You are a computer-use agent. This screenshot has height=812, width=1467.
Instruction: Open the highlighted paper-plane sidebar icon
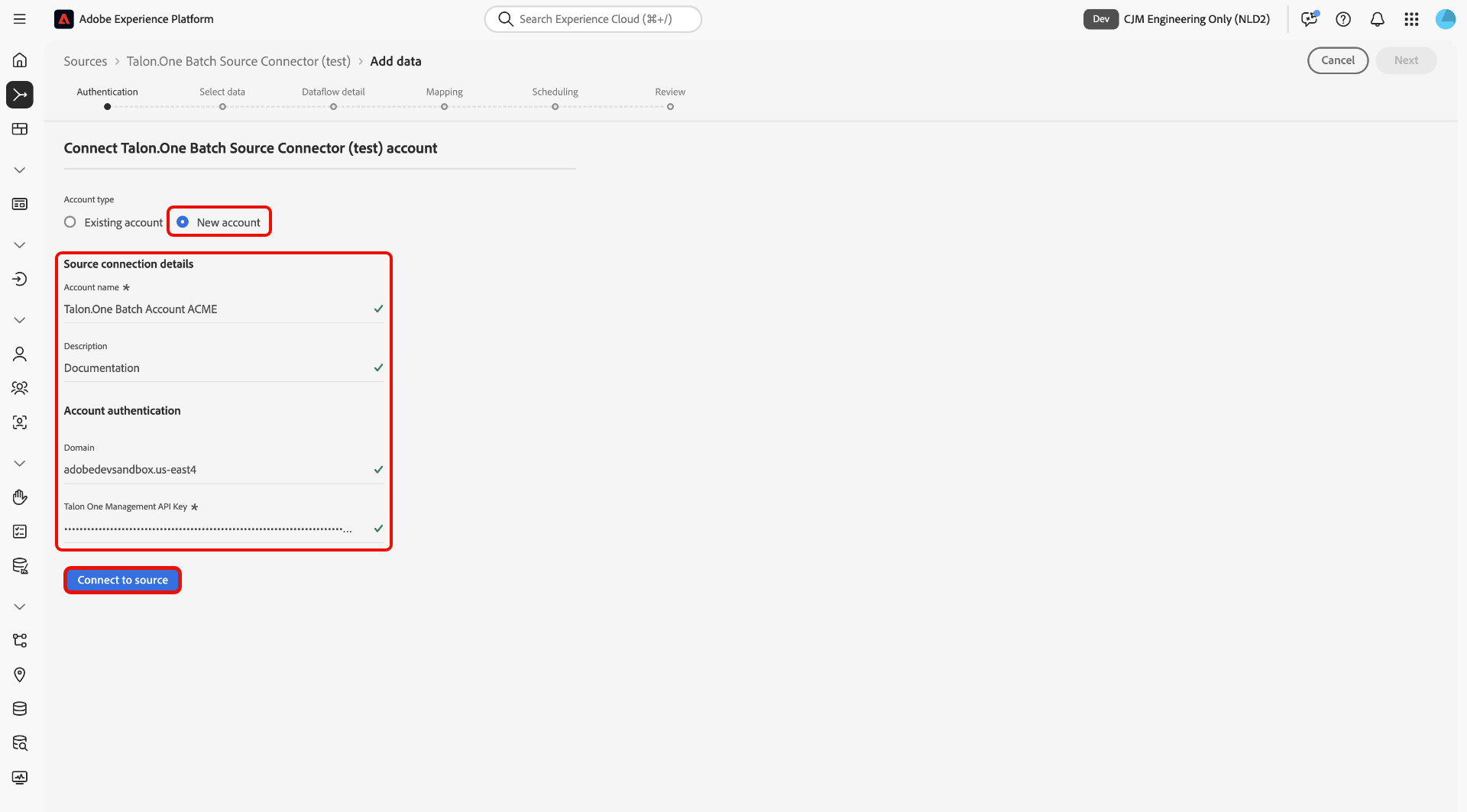point(20,95)
